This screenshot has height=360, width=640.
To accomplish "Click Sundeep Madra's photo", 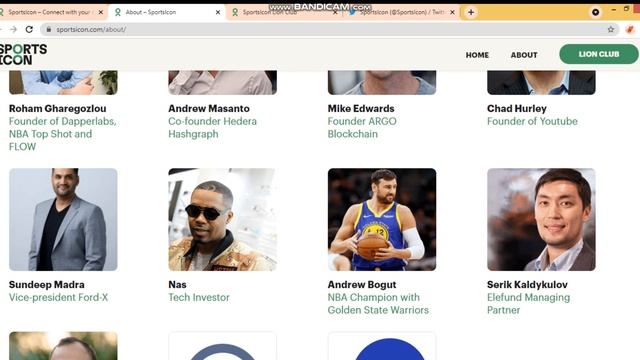I will (x=63, y=219).
